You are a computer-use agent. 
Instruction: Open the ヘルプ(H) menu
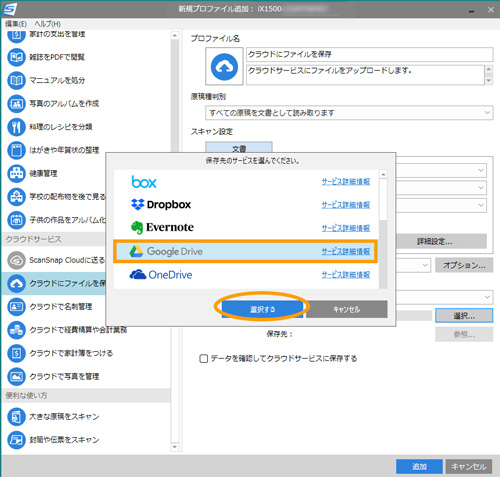tap(48, 24)
